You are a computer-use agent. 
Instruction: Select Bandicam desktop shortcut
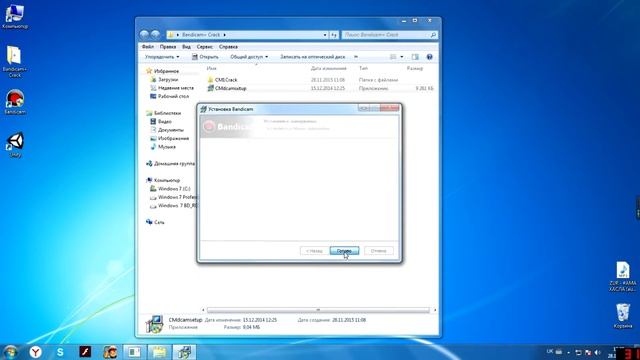coord(15,102)
